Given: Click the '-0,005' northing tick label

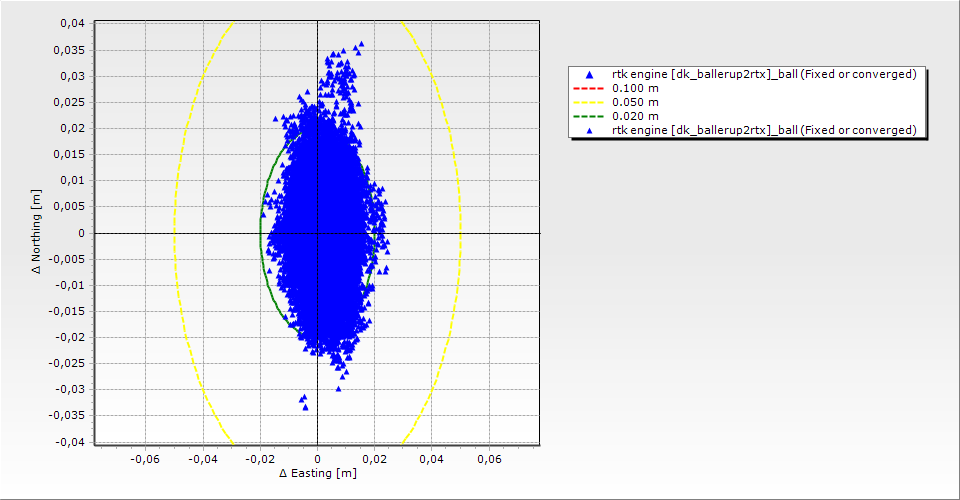Looking at the screenshot, I should (67, 259).
